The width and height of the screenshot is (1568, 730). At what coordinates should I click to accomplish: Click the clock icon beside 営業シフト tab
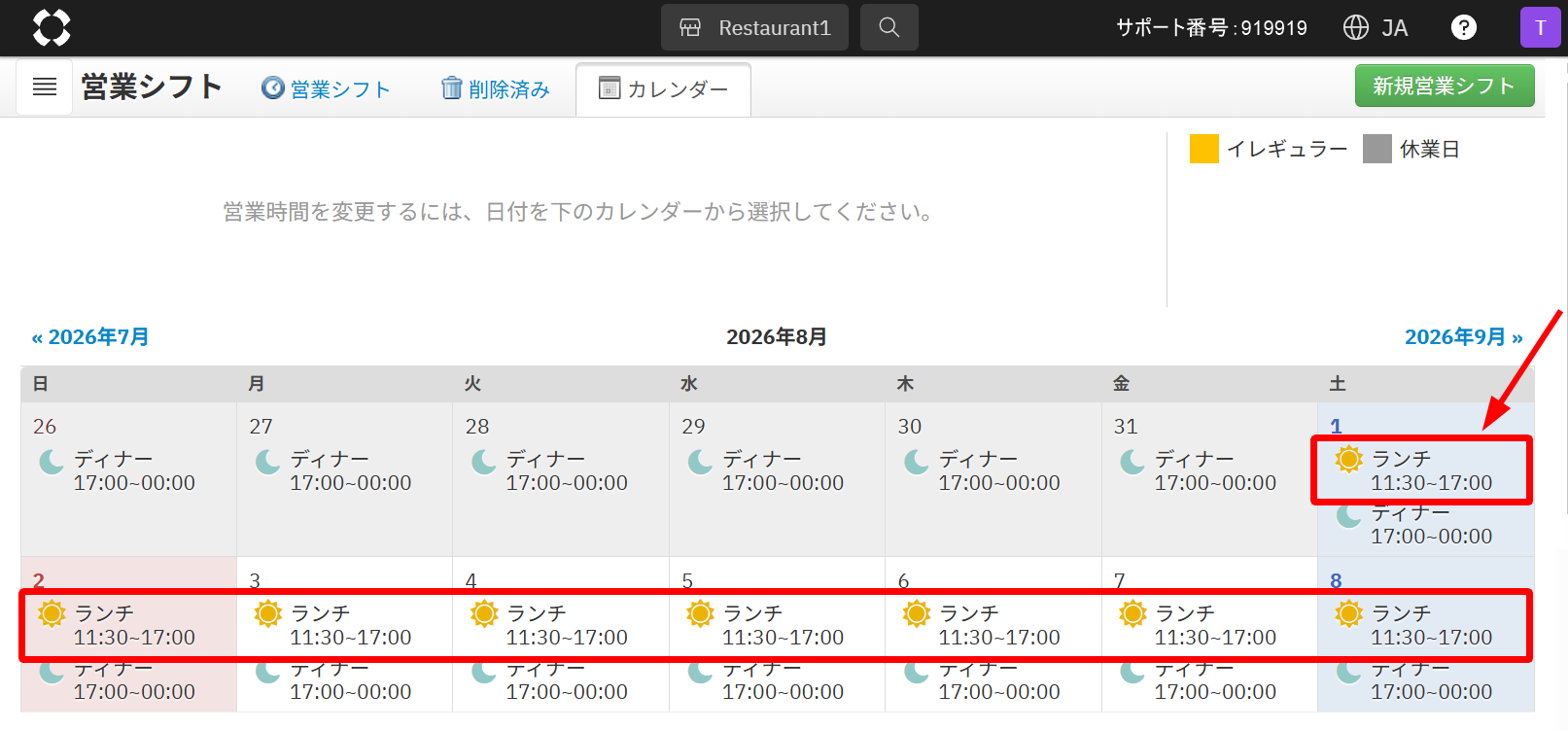[x=273, y=88]
